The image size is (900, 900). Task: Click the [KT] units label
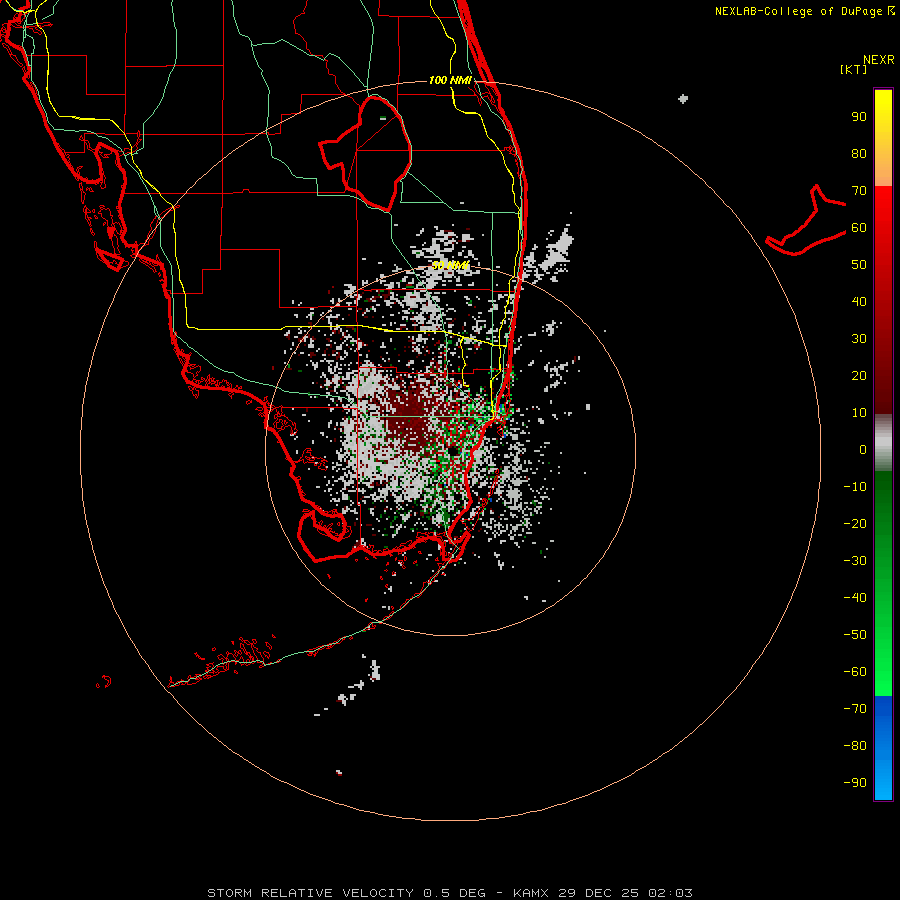click(x=854, y=69)
